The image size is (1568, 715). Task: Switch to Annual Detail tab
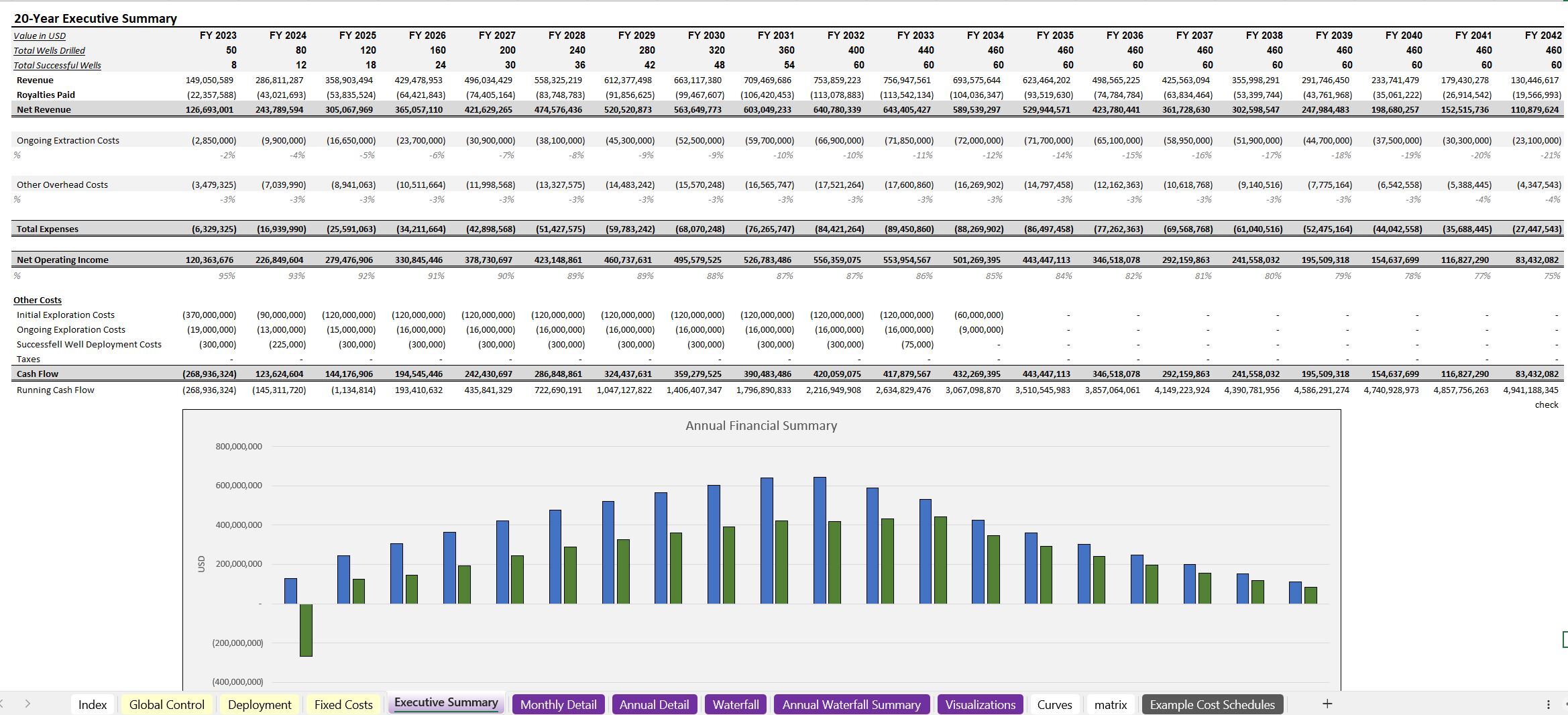pos(654,704)
